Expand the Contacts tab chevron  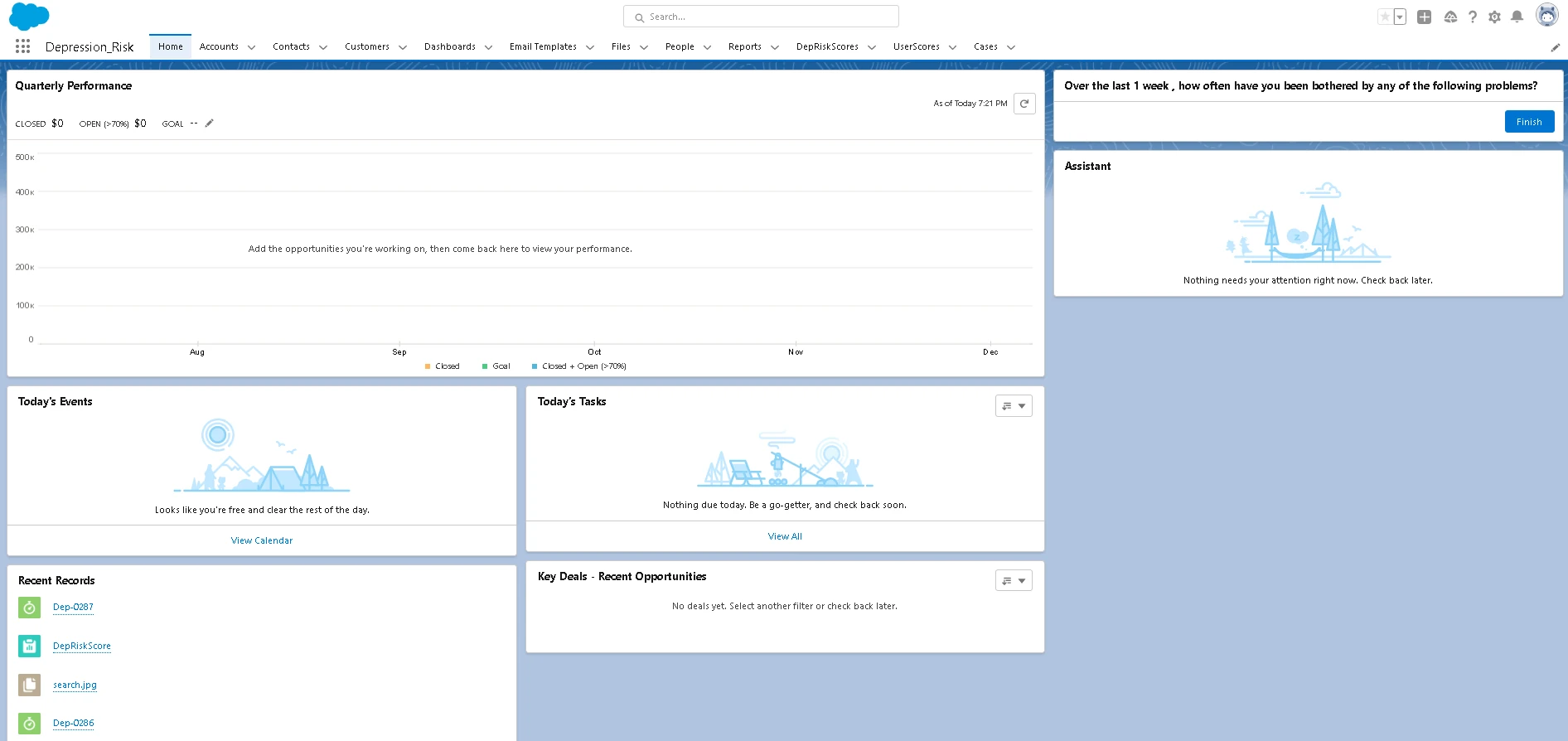(x=322, y=47)
